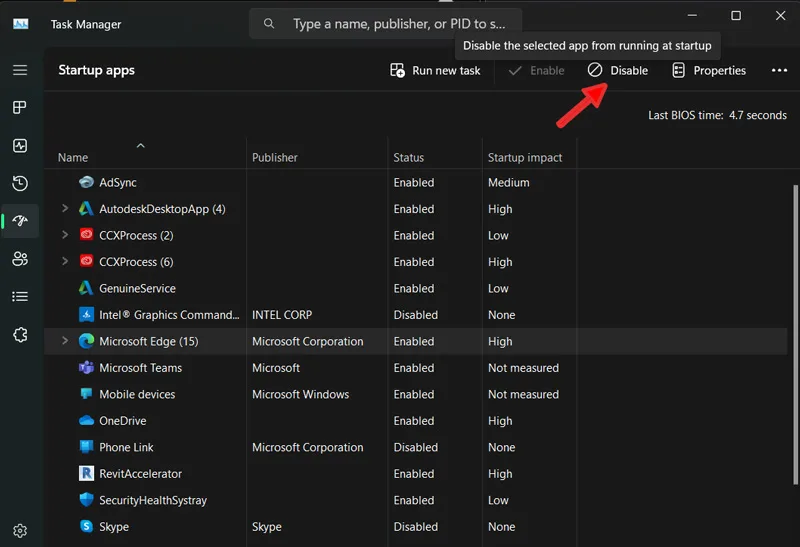This screenshot has height=547, width=800.
Task: Click the vertical scrollbar of the app list
Action: click(x=795, y=334)
